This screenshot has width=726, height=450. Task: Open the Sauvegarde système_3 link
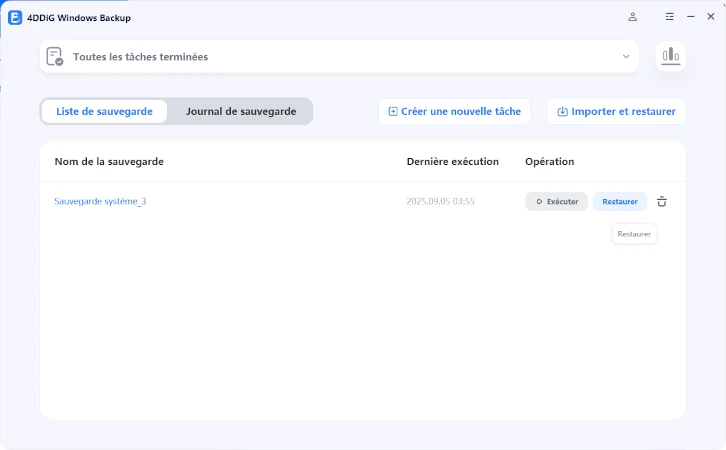[x=100, y=201]
